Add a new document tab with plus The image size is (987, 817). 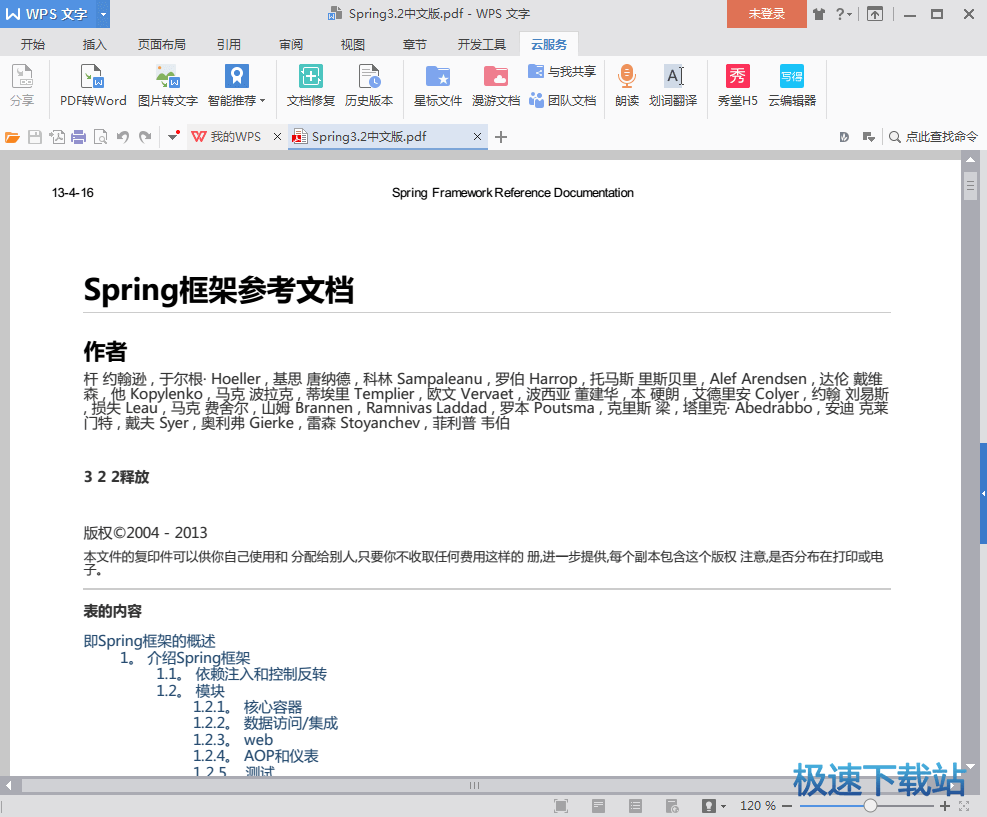point(501,137)
